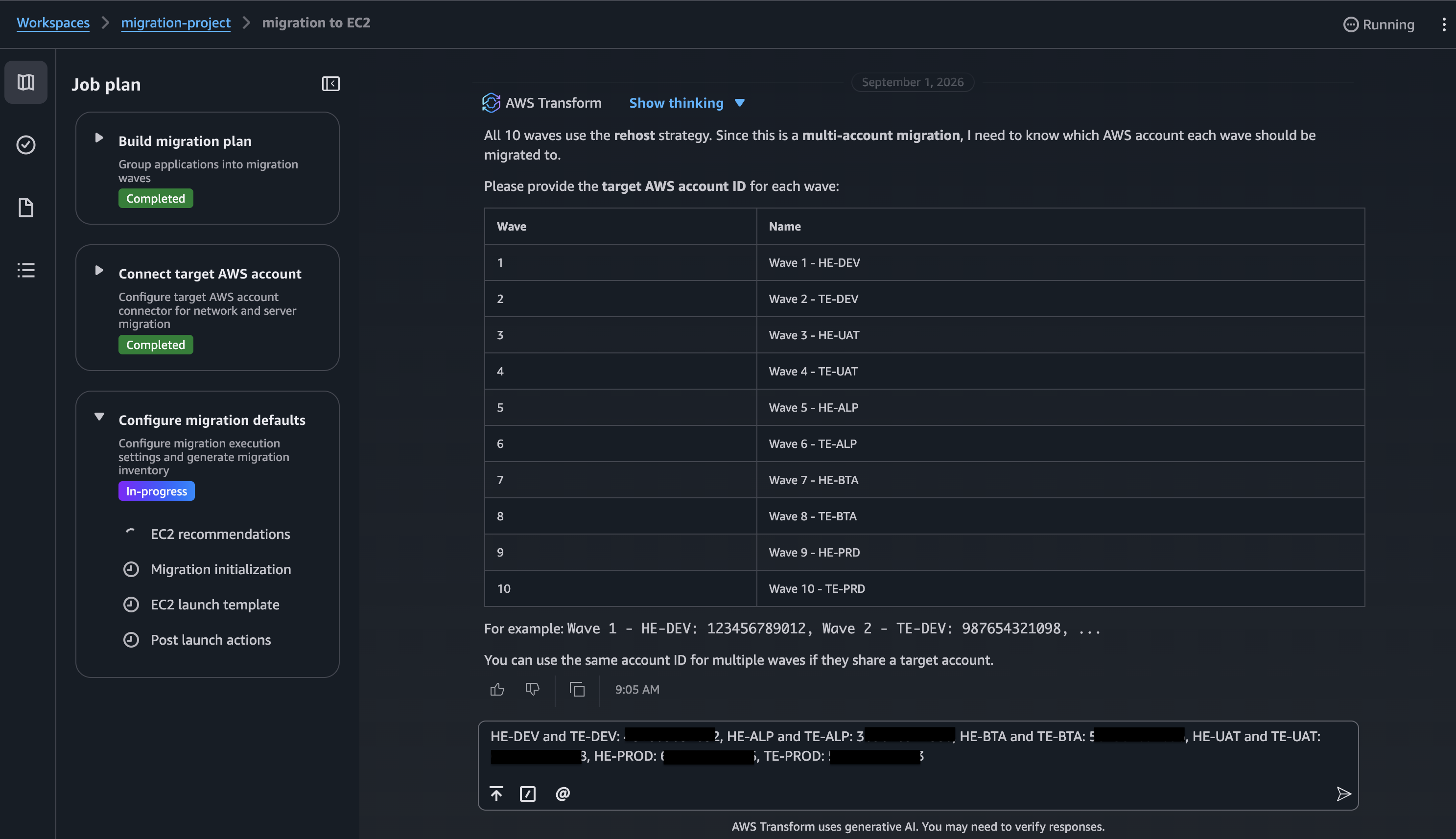The width and height of the screenshot is (1456, 839).
Task: Open the Job plan map sidebar icon
Action: coord(26,82)
